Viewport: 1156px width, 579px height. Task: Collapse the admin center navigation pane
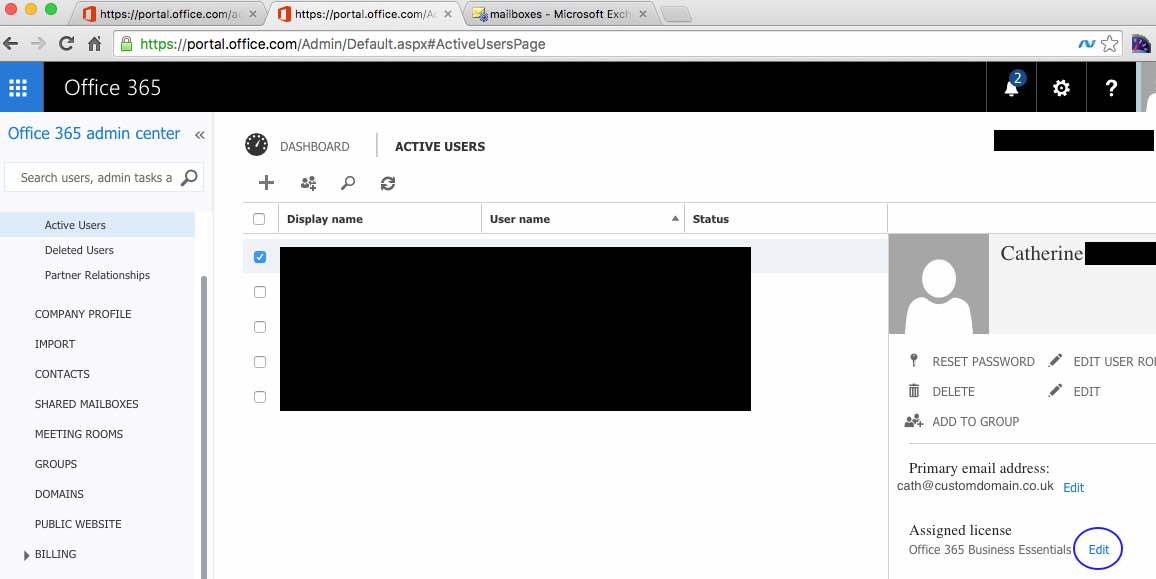click(x=199, y=134)
